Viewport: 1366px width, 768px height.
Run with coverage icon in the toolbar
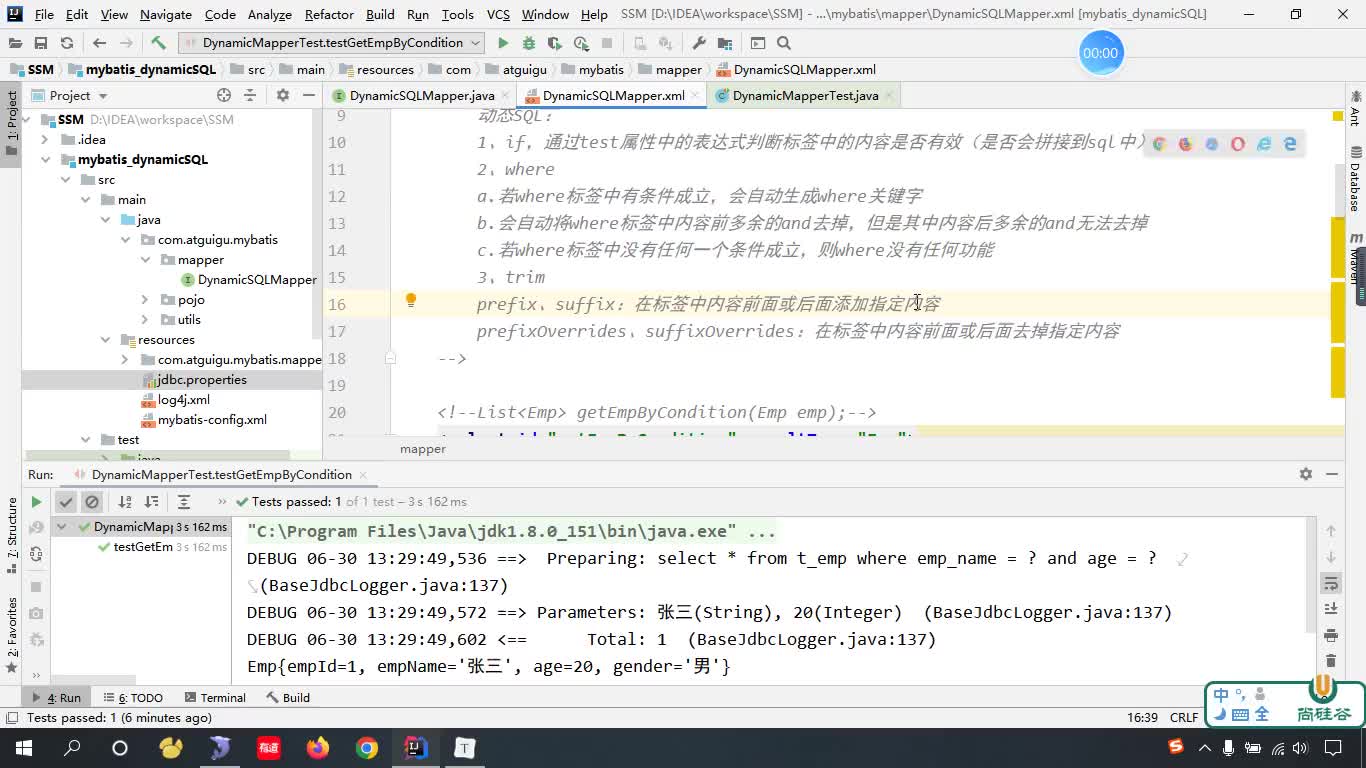(x=554, y=43)
